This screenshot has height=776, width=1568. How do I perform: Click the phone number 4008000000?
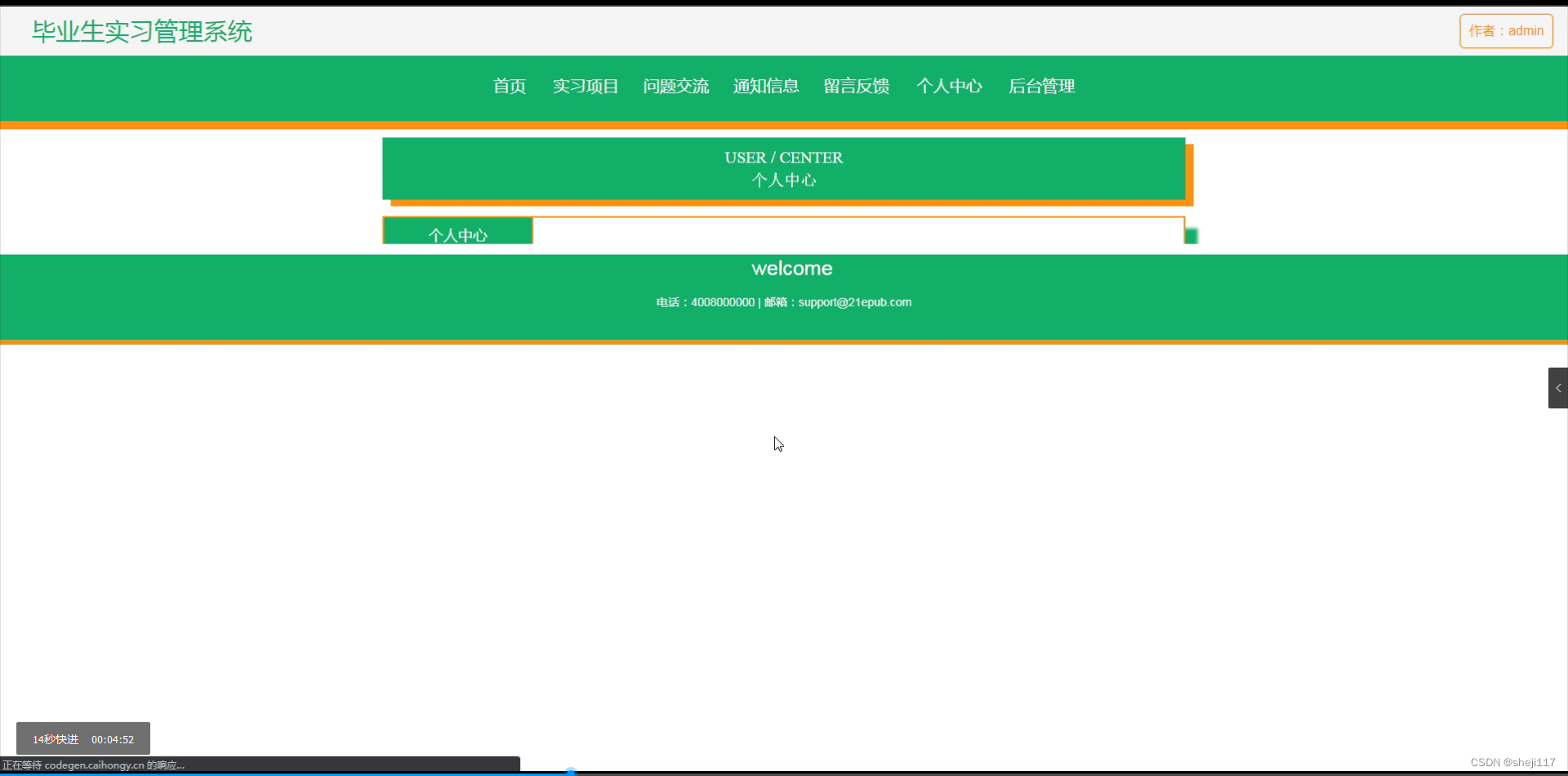pyautogui.click(x=722, y=301)
